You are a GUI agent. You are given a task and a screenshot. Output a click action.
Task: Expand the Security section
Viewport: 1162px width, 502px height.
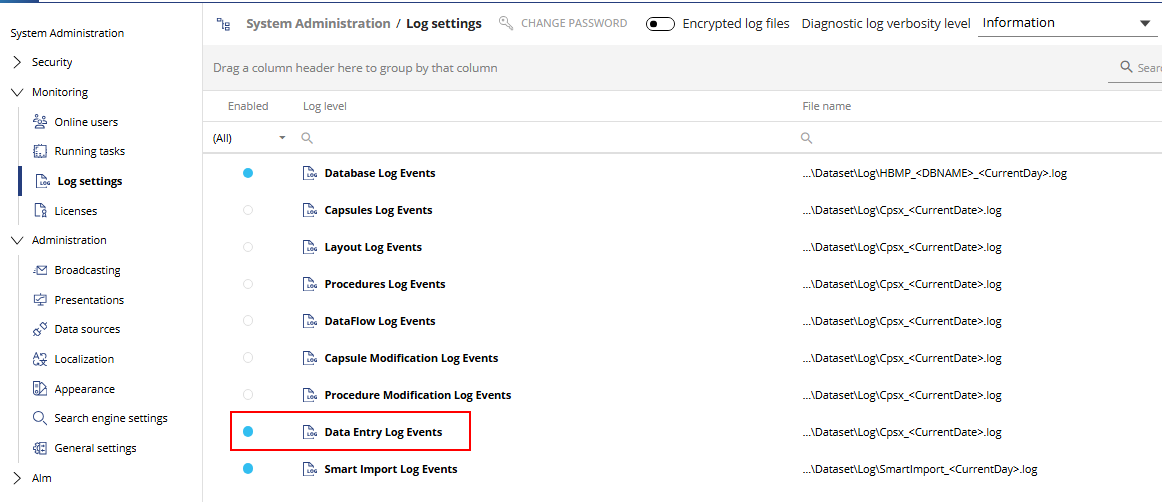(x=19, y=62)
